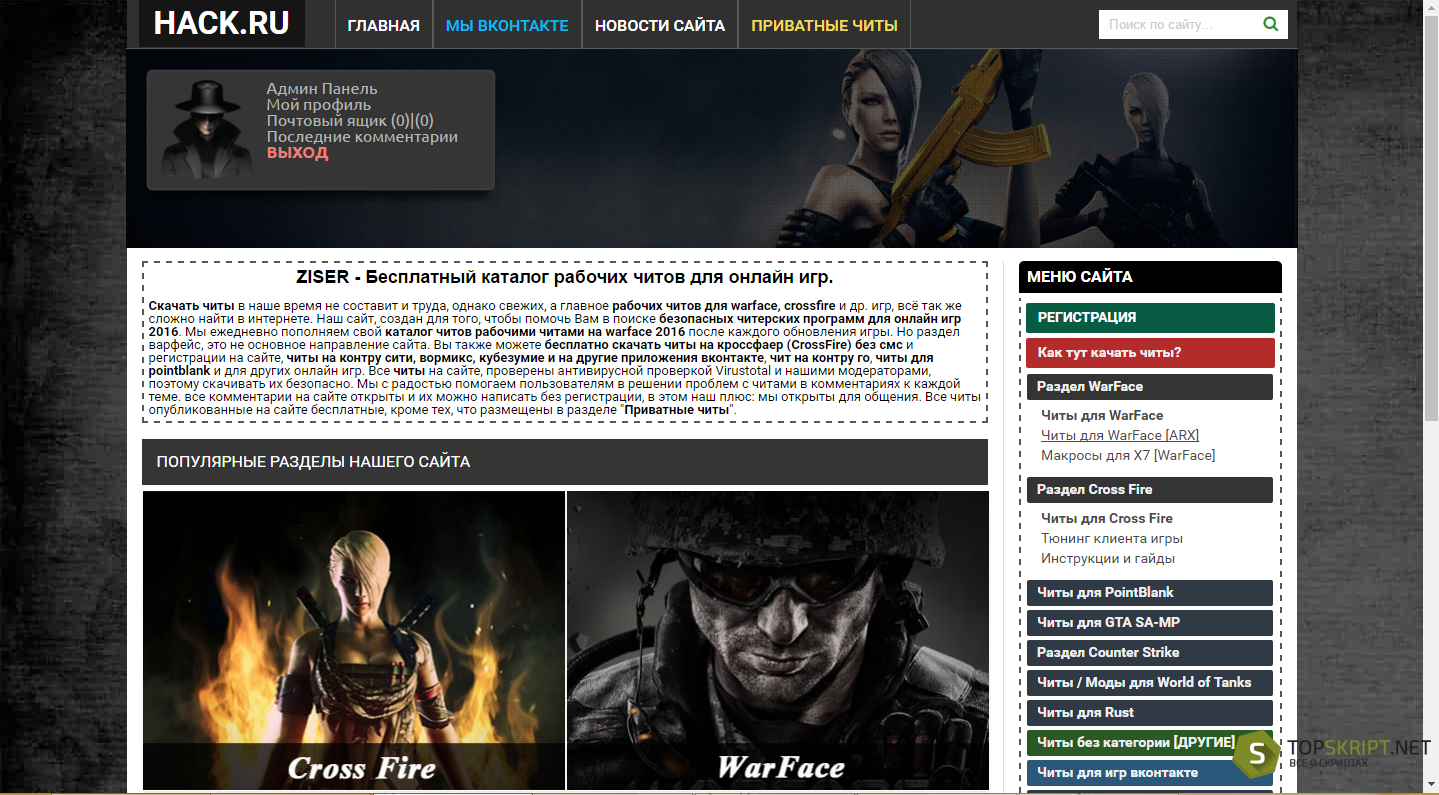
Task: Click ПОПУЛЯРНЫЕ РАЗДЕЛЫ НАШЕГО САЙТА heading
Action: (313, 462)
